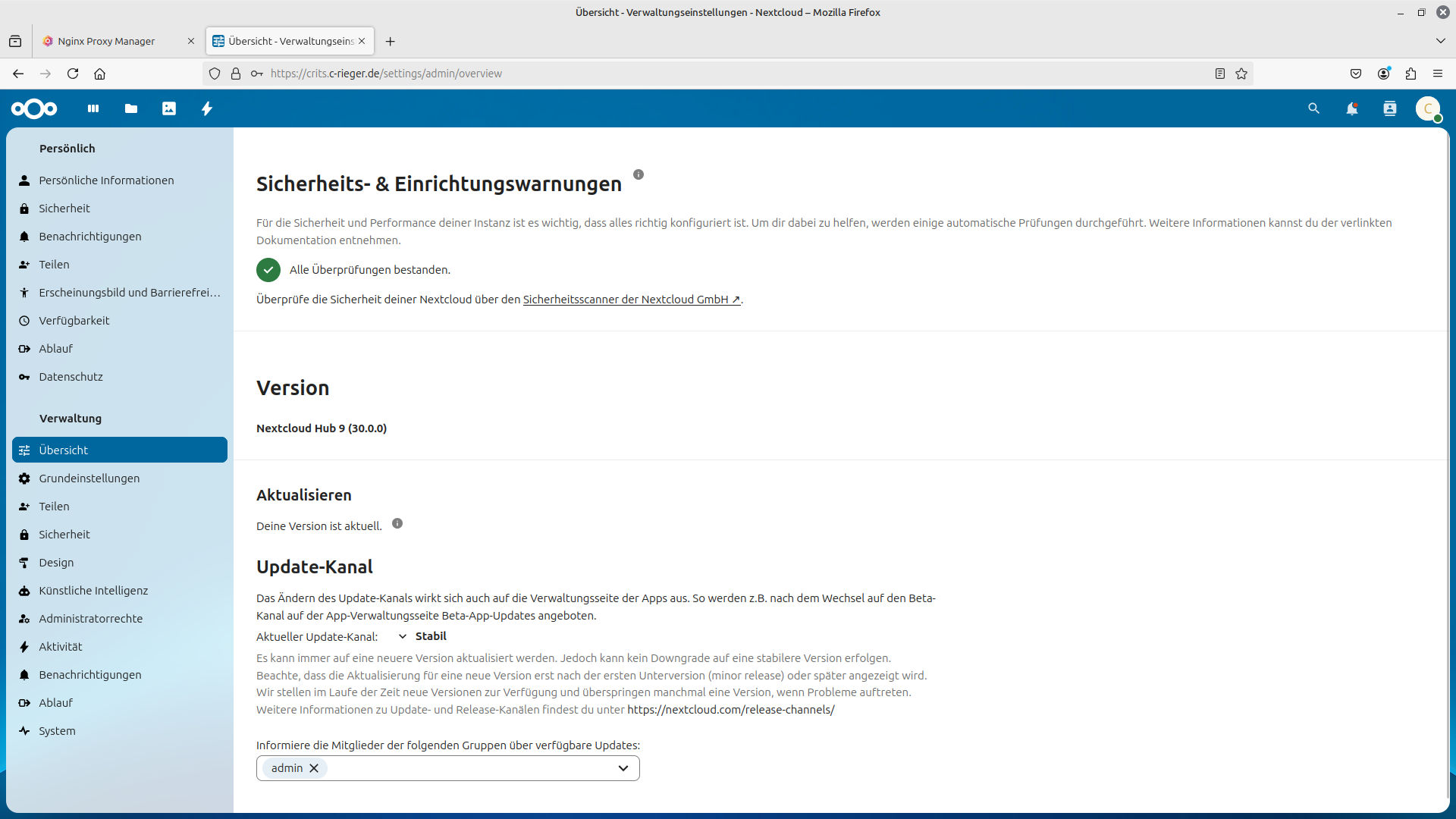This screenshot has width=1456, height=819.
Task: Open the Activity lightning bolt icon
Action: [x=207, y=108]
